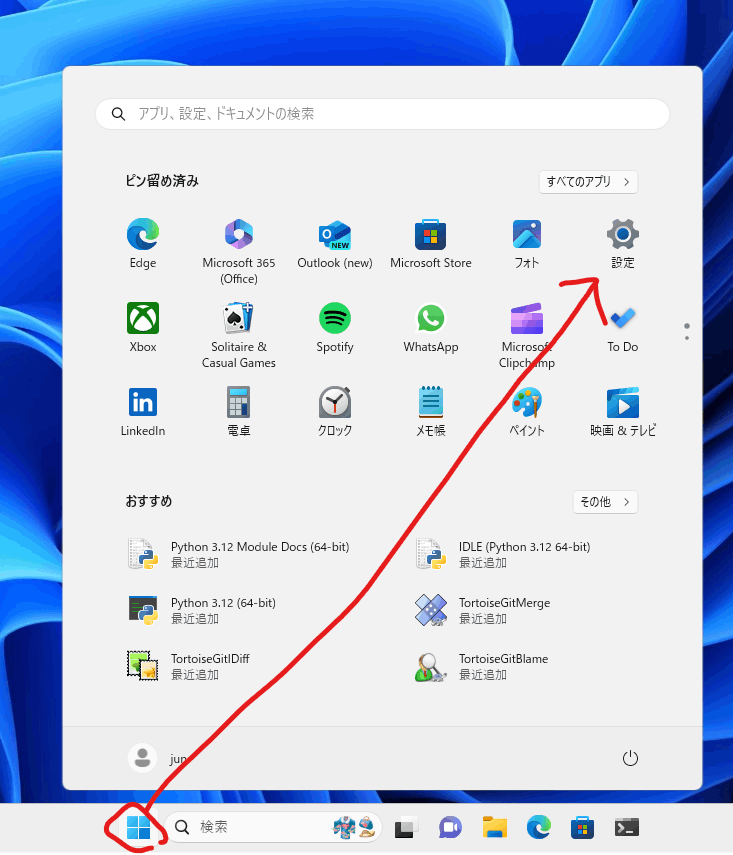Click the Windows Start button on taskbar

click(x=139, y=827)
